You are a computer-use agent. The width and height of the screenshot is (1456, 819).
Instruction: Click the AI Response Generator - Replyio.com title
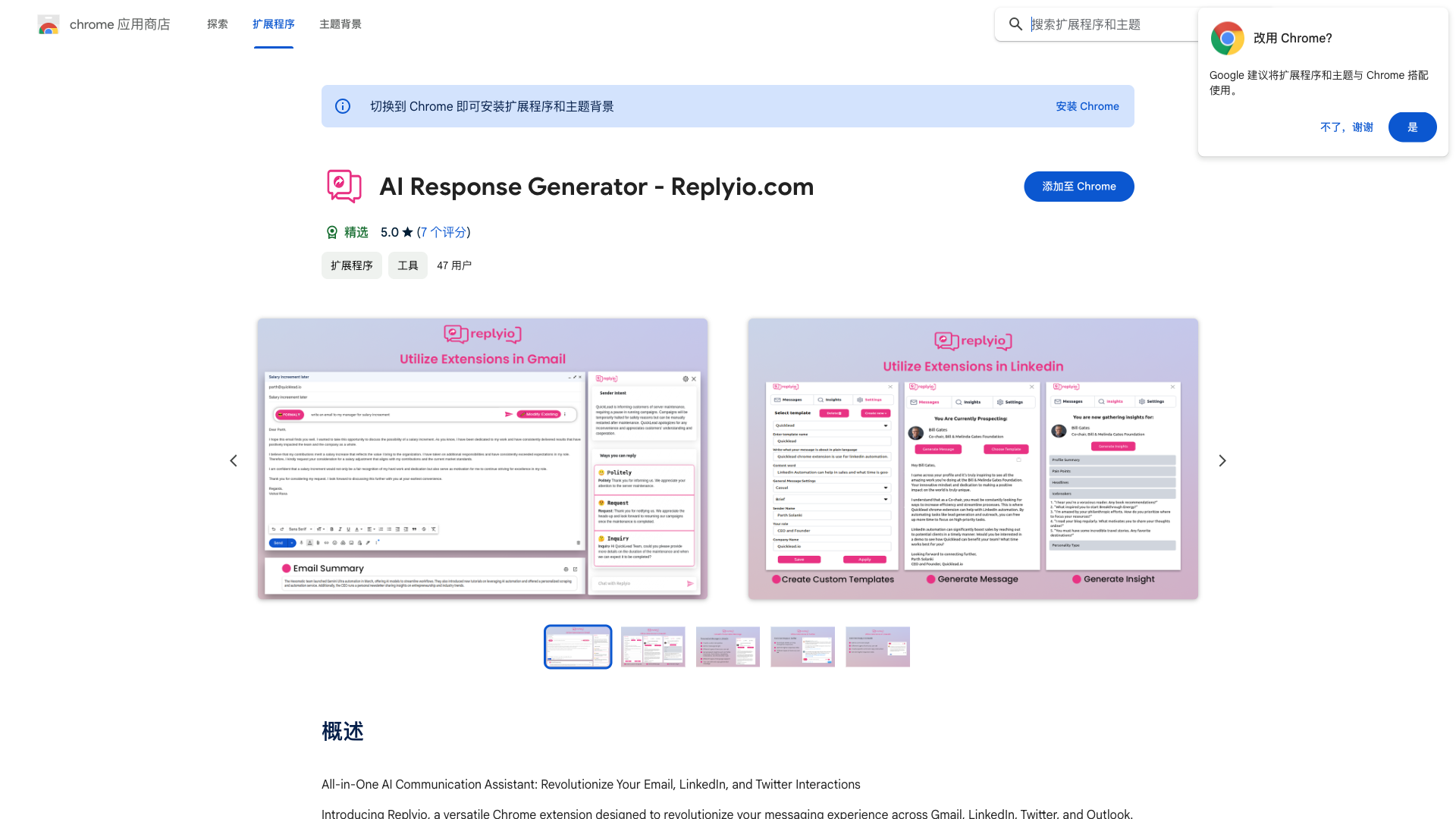(x=597, y=187)
